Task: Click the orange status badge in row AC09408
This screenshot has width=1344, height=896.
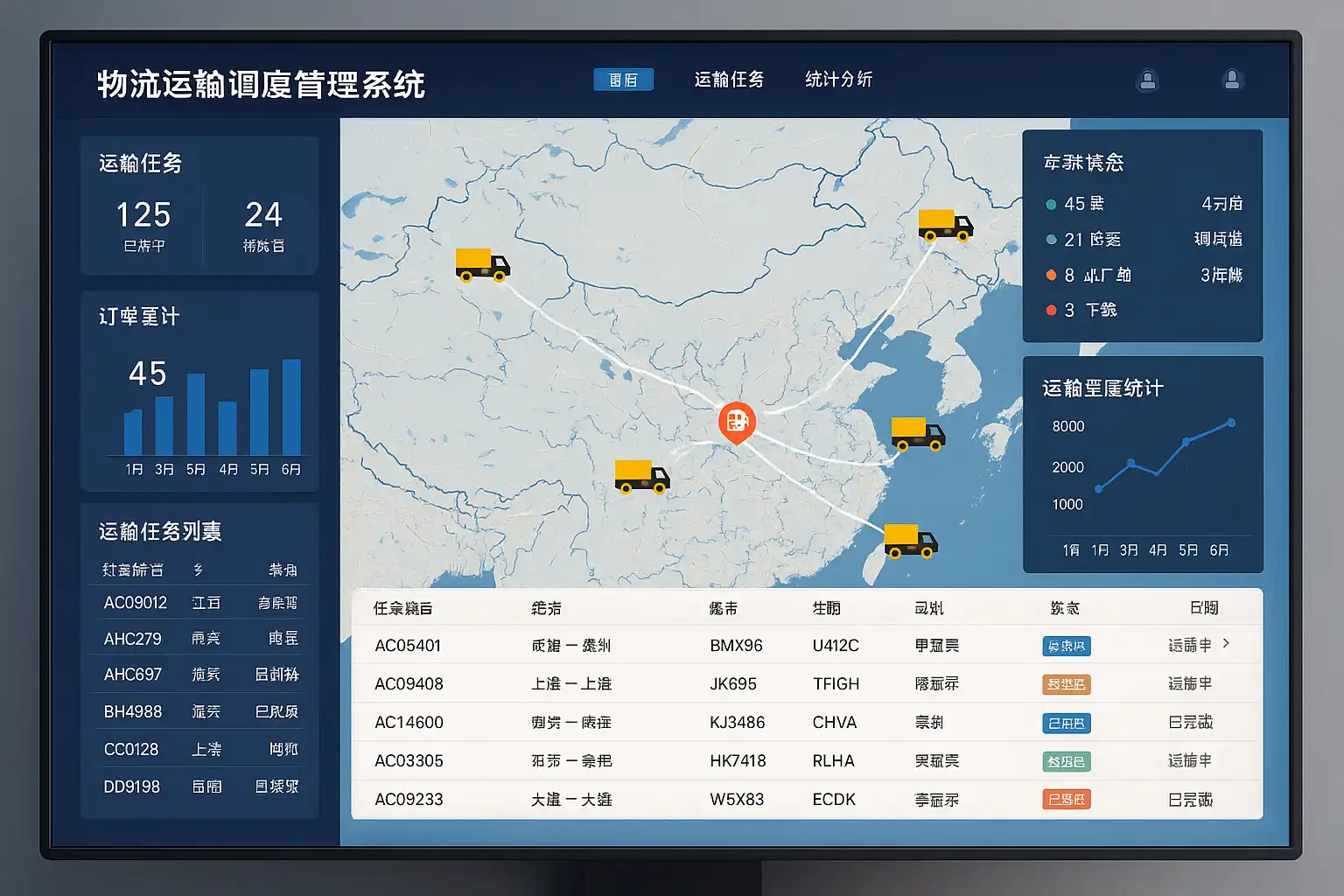Action: [x=1066, y=684]
